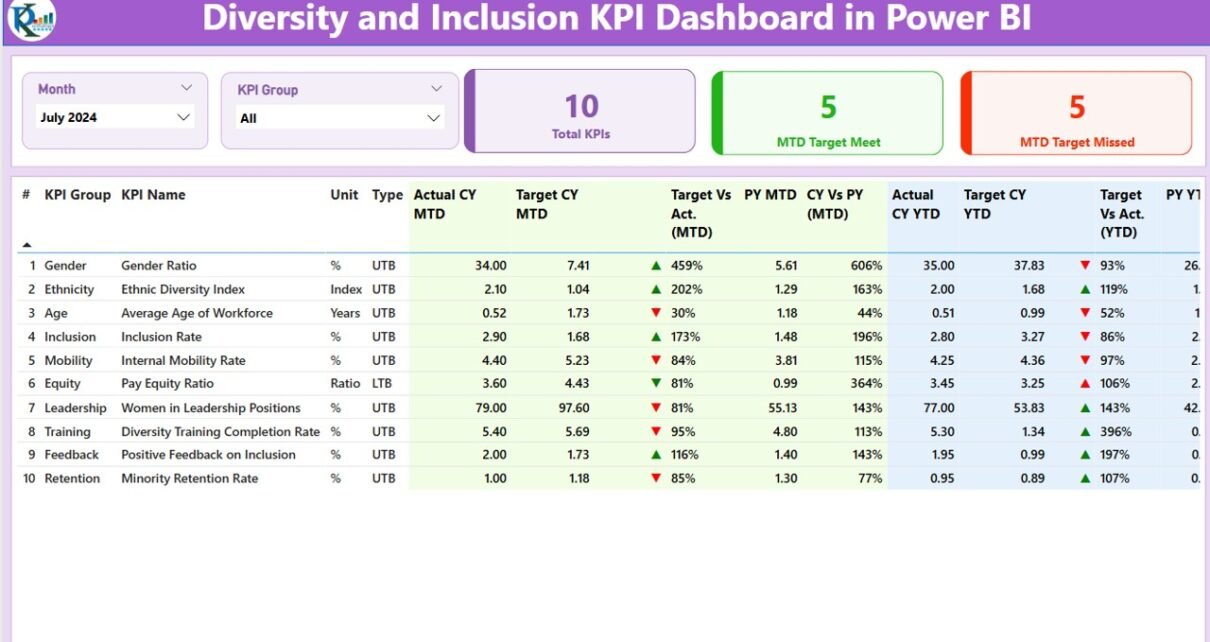Image resolution: width=1210 pixels, height=642 pixels.
Task: Click green up arrow in Inclusion Rate MTD
Action: [656, 337]
